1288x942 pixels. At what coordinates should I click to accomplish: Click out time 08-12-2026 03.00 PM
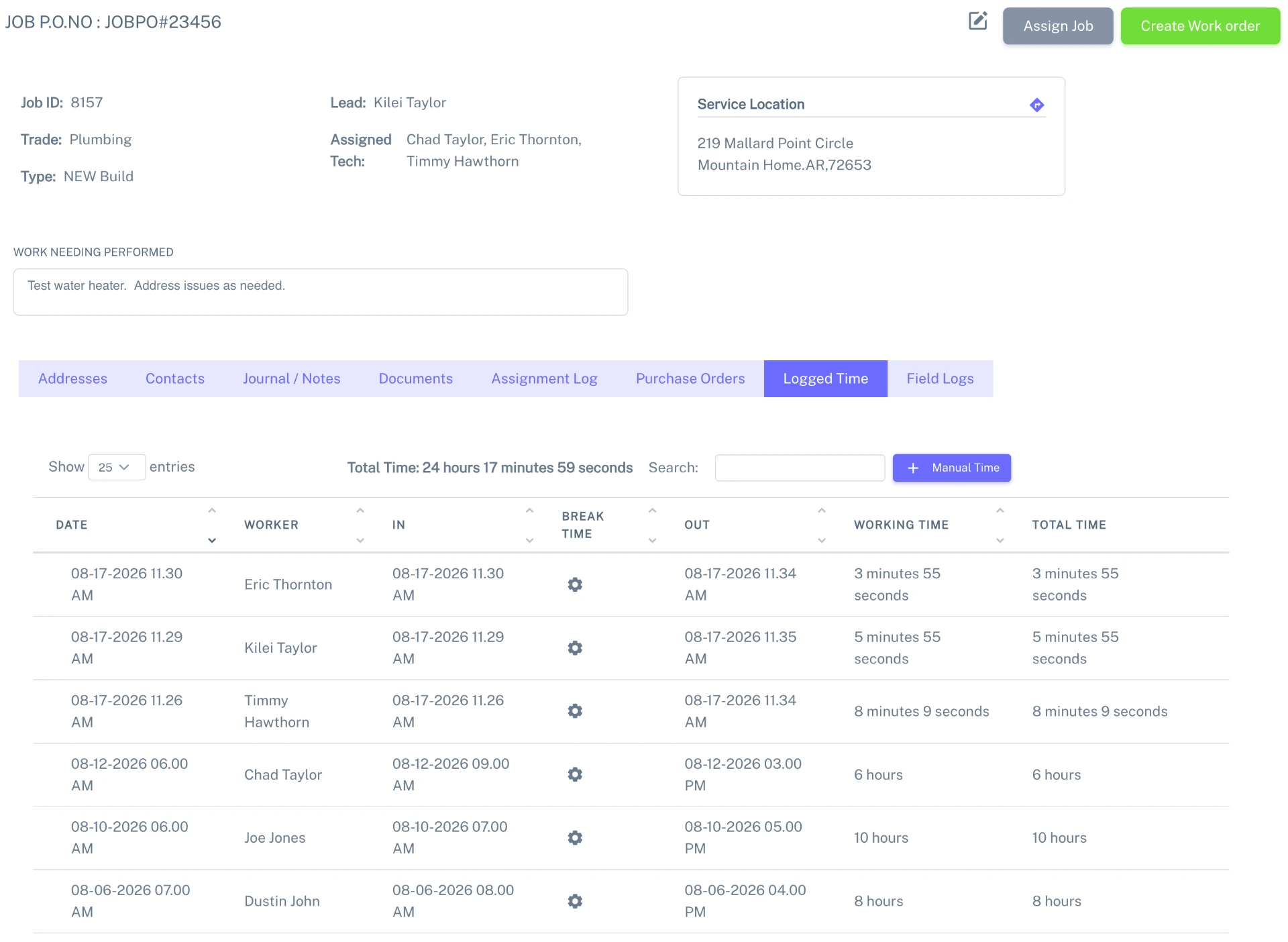pyautogui.click(x=743, y=774)
